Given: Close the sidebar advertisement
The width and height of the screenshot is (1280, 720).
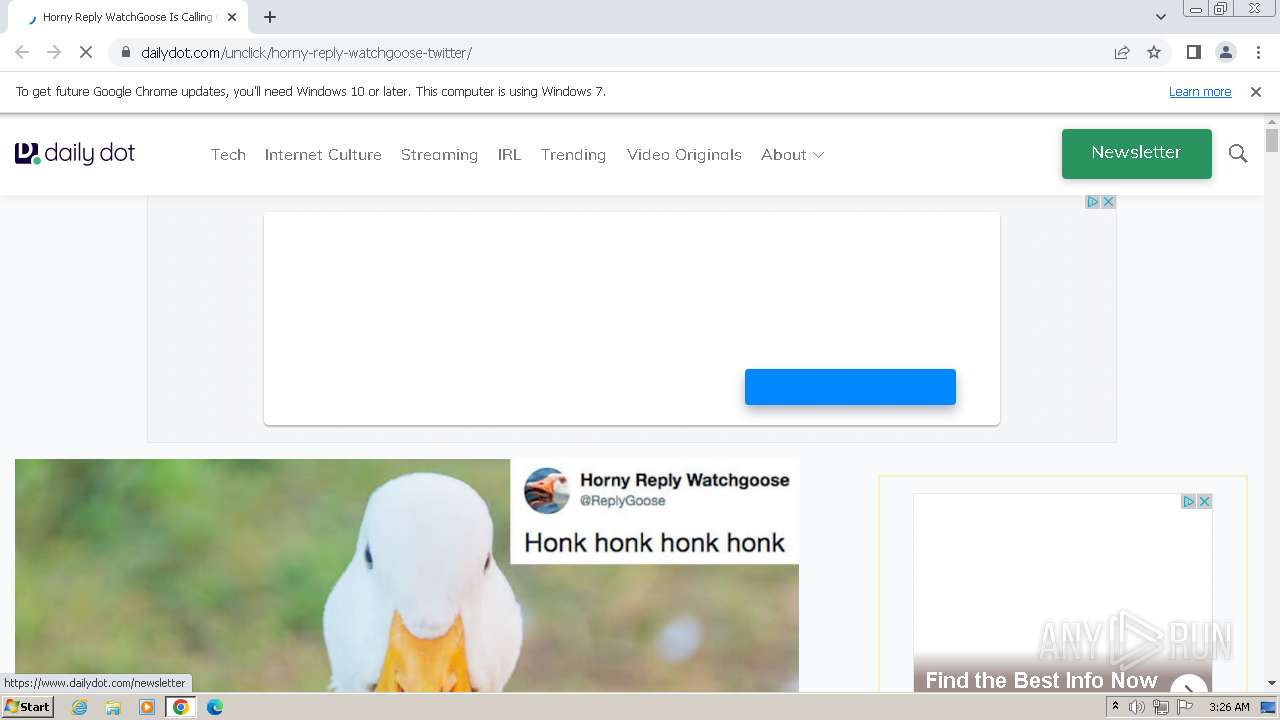Looking at the screenshot, I should (1205, 501).
